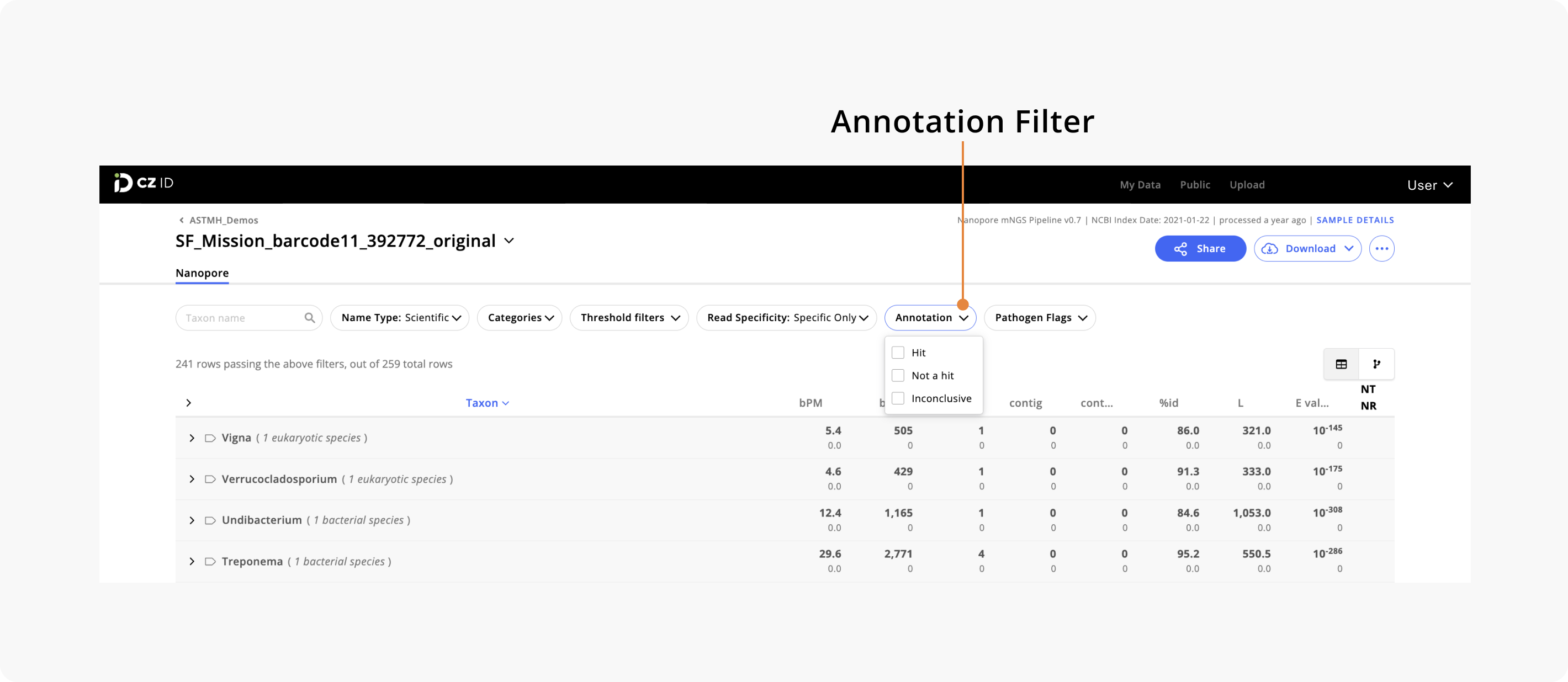
Task: Select the Nanopore tab
Action: coord(202,273)
